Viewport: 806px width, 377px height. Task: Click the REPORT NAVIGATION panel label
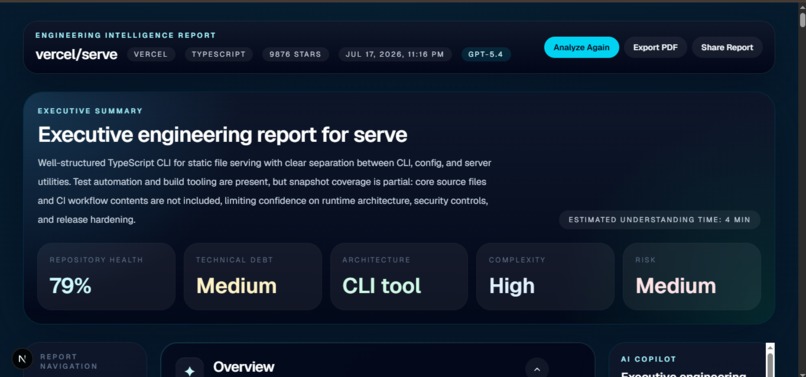(68, 362)
